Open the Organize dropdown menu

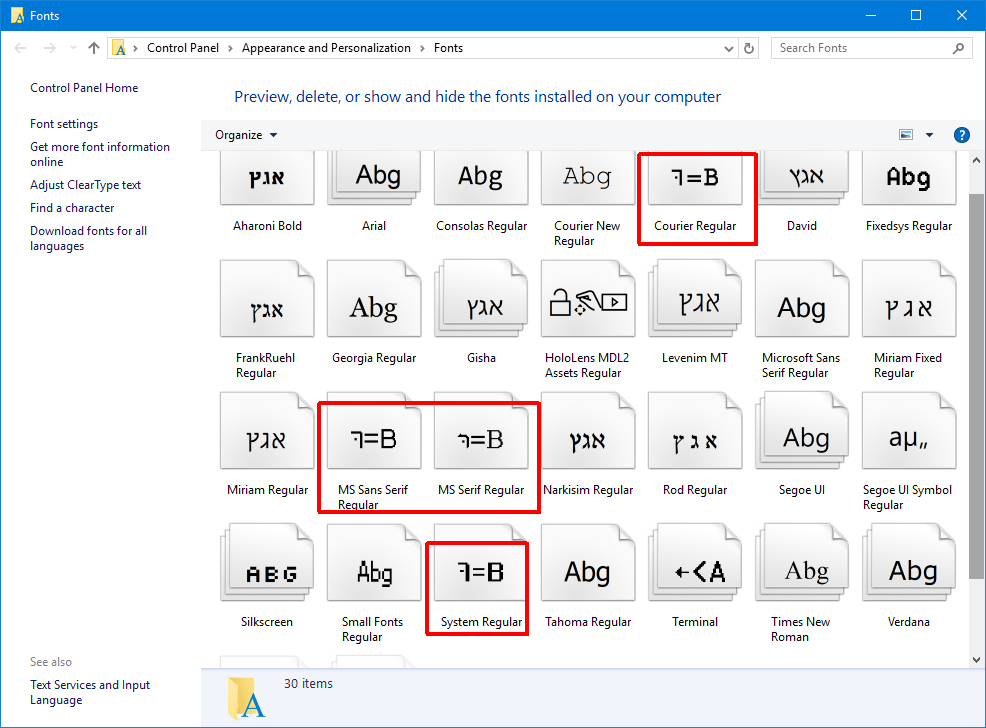pyautogui.click(x=246, y=135)
